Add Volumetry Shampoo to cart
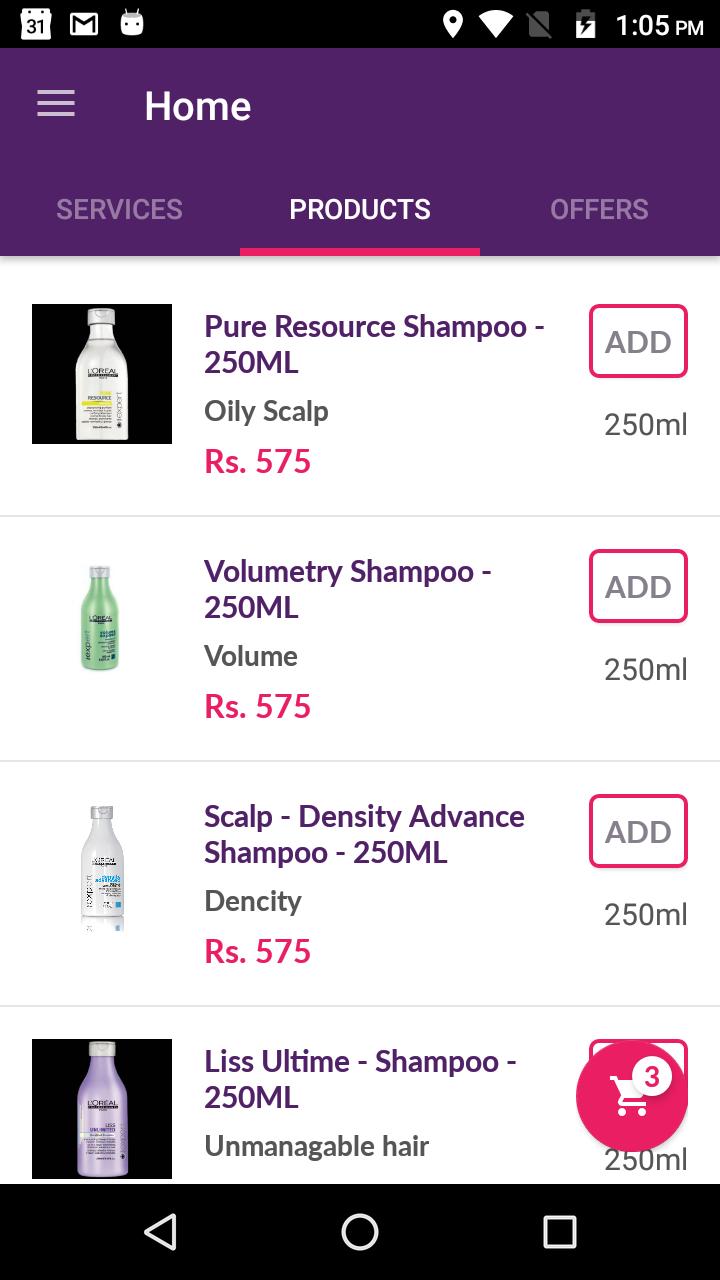Screen dimensions: 720x1280 638,586
